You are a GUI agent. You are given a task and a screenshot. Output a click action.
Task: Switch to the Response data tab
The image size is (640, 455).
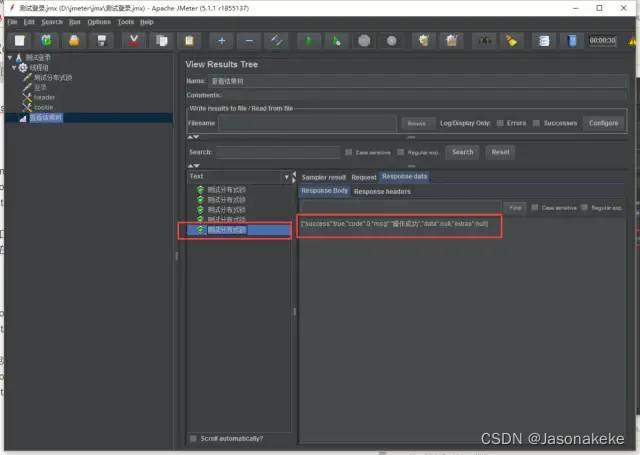[404, 177]
